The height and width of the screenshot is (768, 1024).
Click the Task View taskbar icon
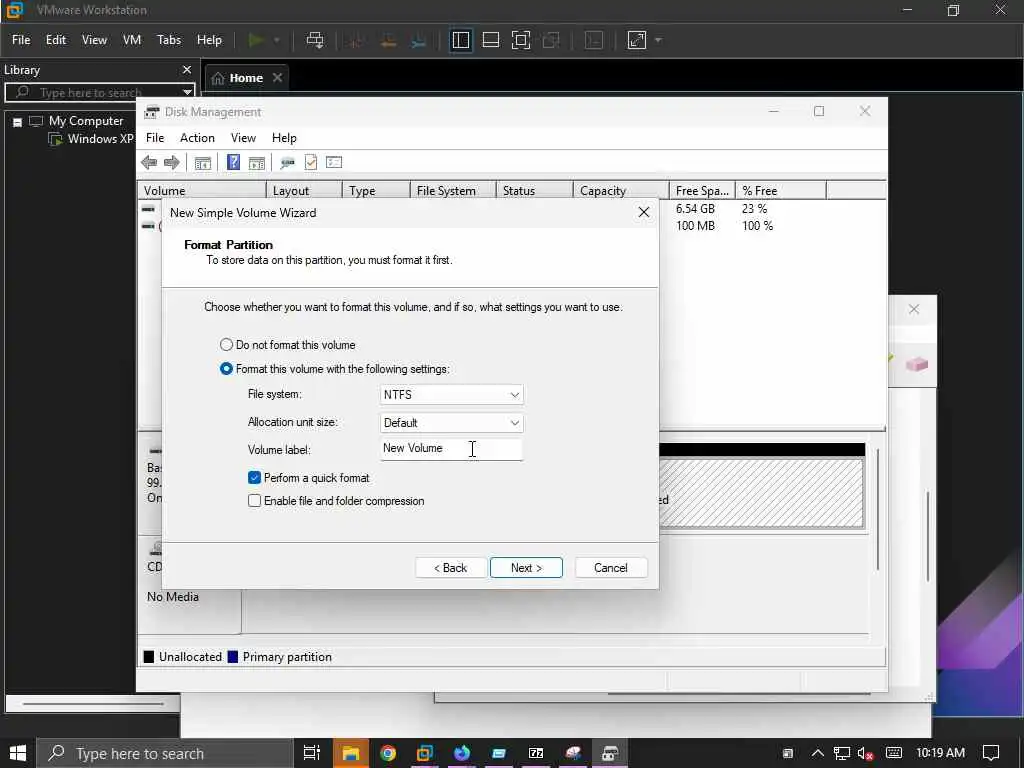(312, 753)
